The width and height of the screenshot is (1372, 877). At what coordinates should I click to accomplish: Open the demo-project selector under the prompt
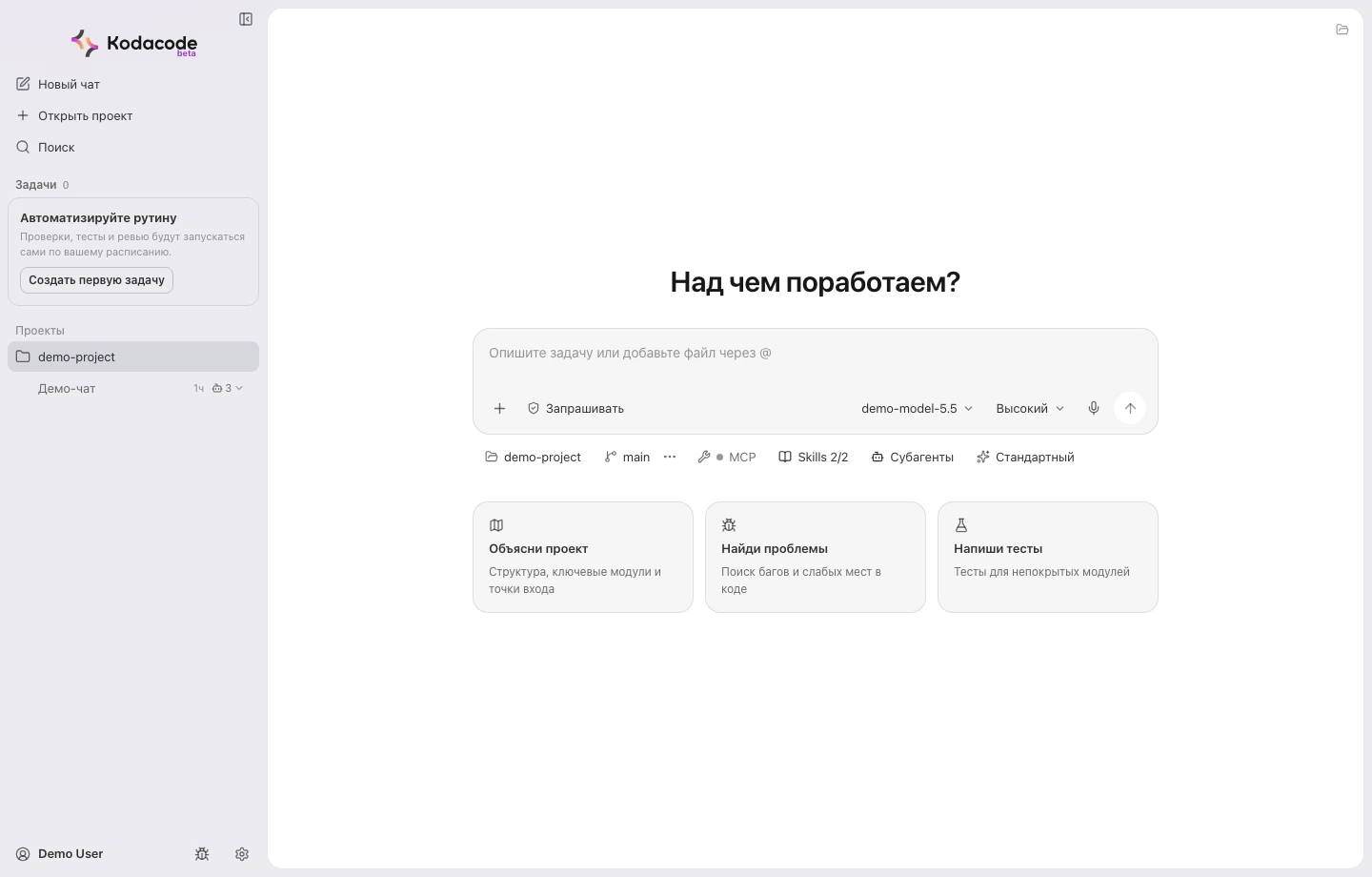(x=533, y=457)
